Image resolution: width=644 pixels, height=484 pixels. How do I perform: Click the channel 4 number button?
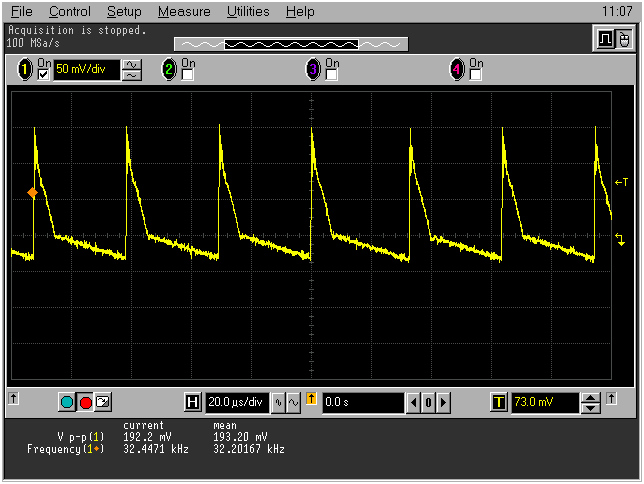click(x=457, y=69)
